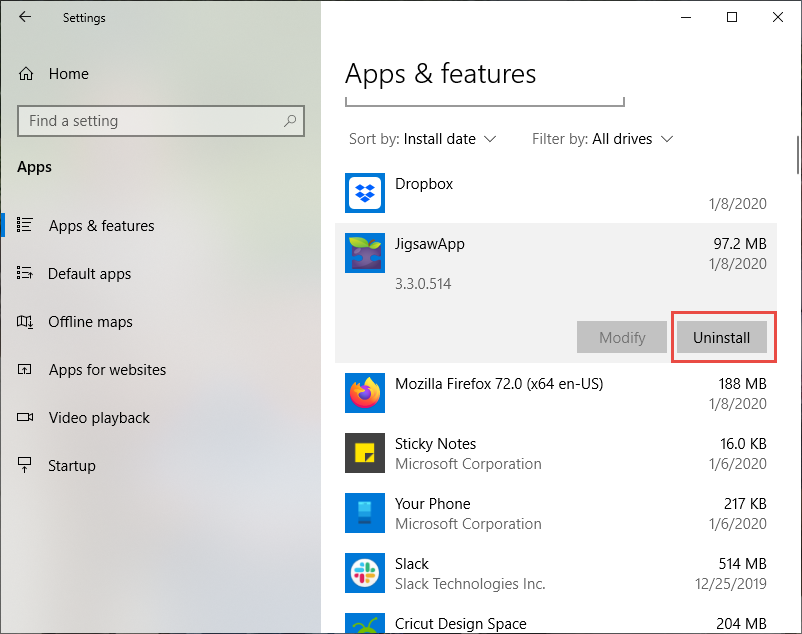Go back using the back arrow

point(25,17)
